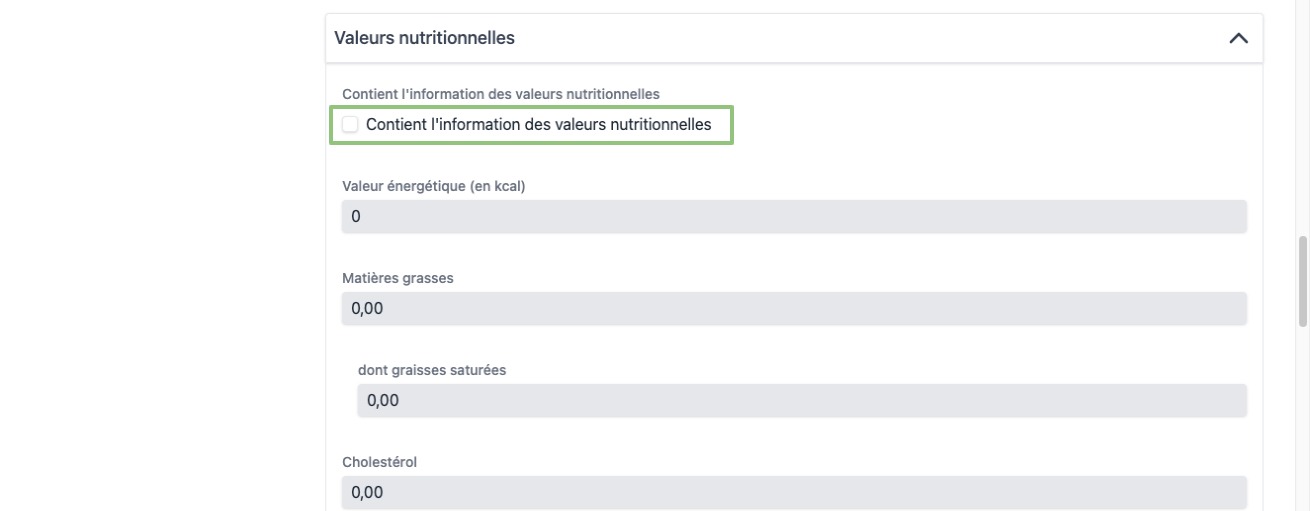Enable the nutritional information checkbox

(350, 125)
